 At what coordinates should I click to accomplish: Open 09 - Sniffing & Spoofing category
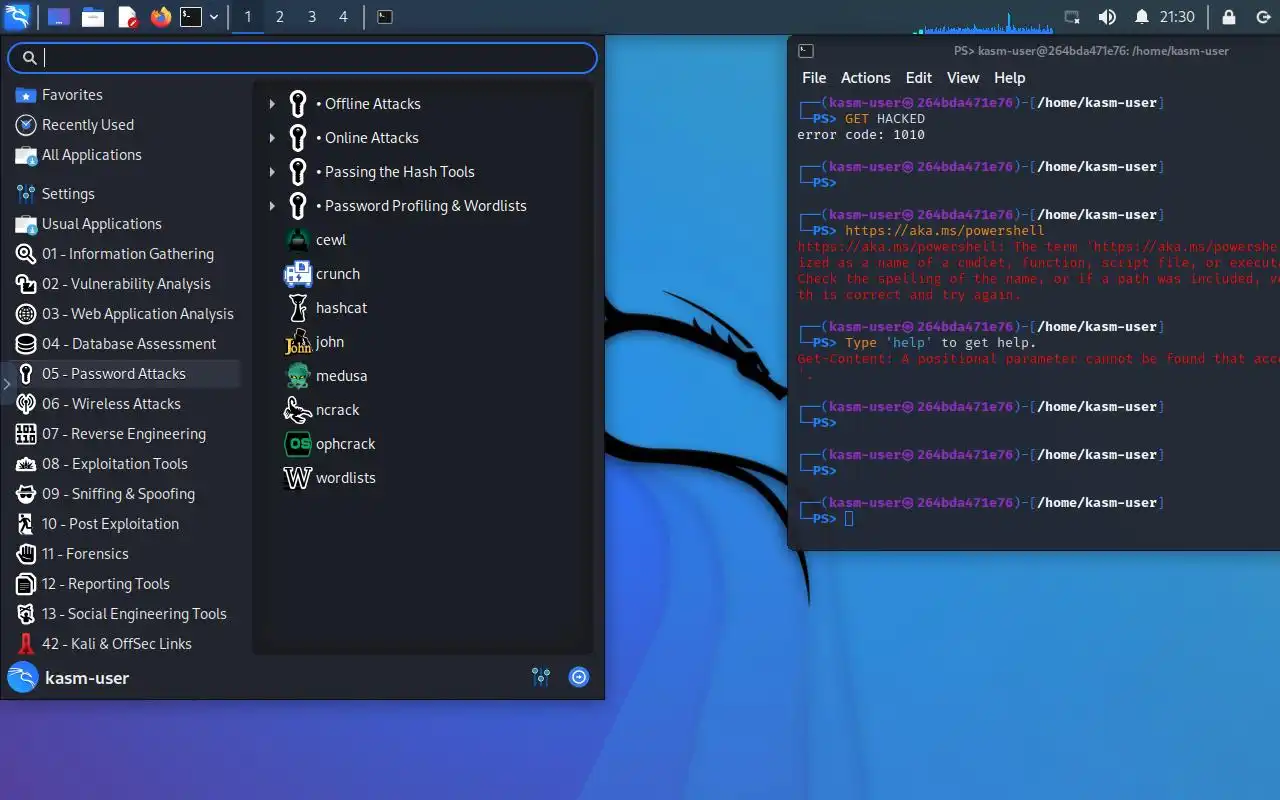point(126,494)
